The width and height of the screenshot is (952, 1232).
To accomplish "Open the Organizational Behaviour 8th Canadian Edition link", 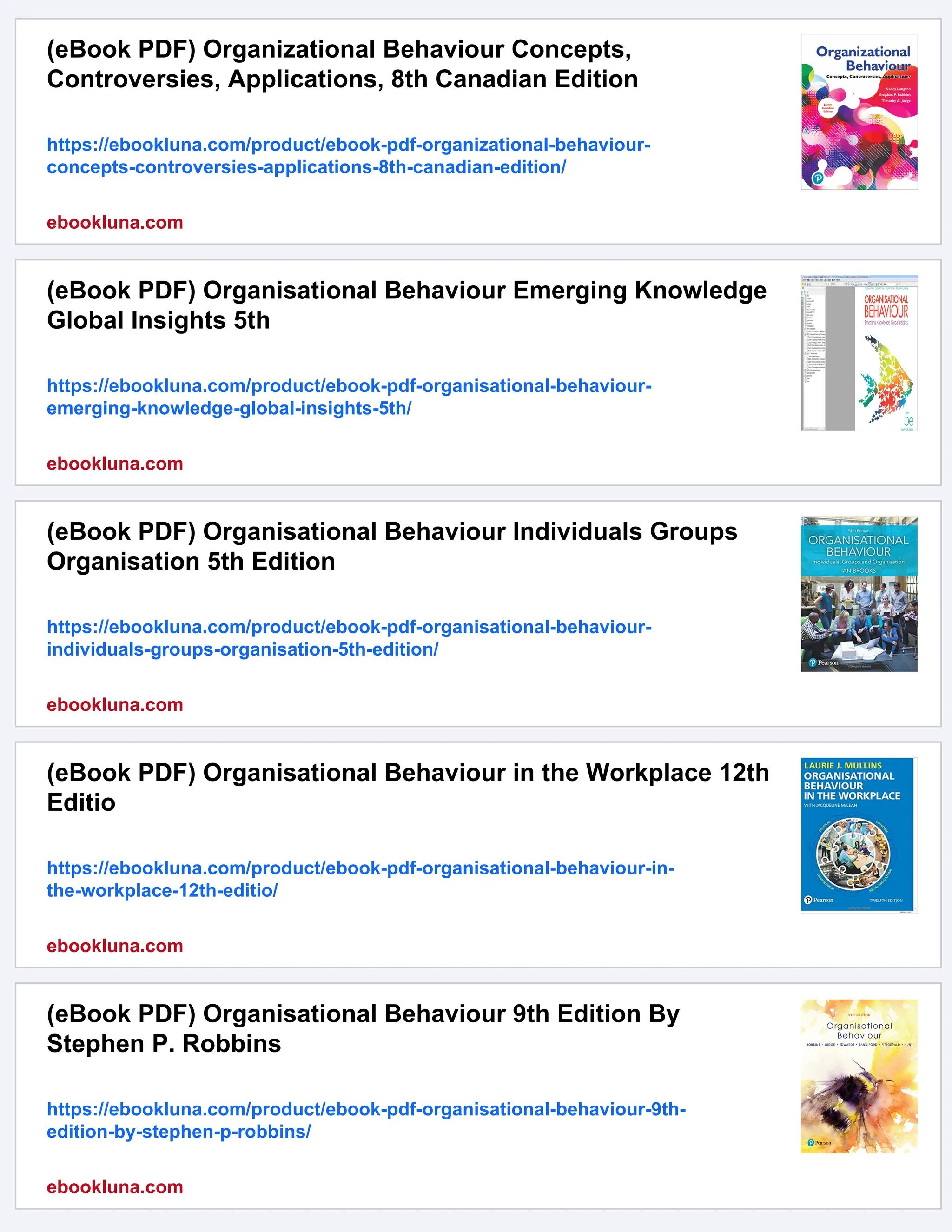I will pyautogui.click(x=349, y=156).
